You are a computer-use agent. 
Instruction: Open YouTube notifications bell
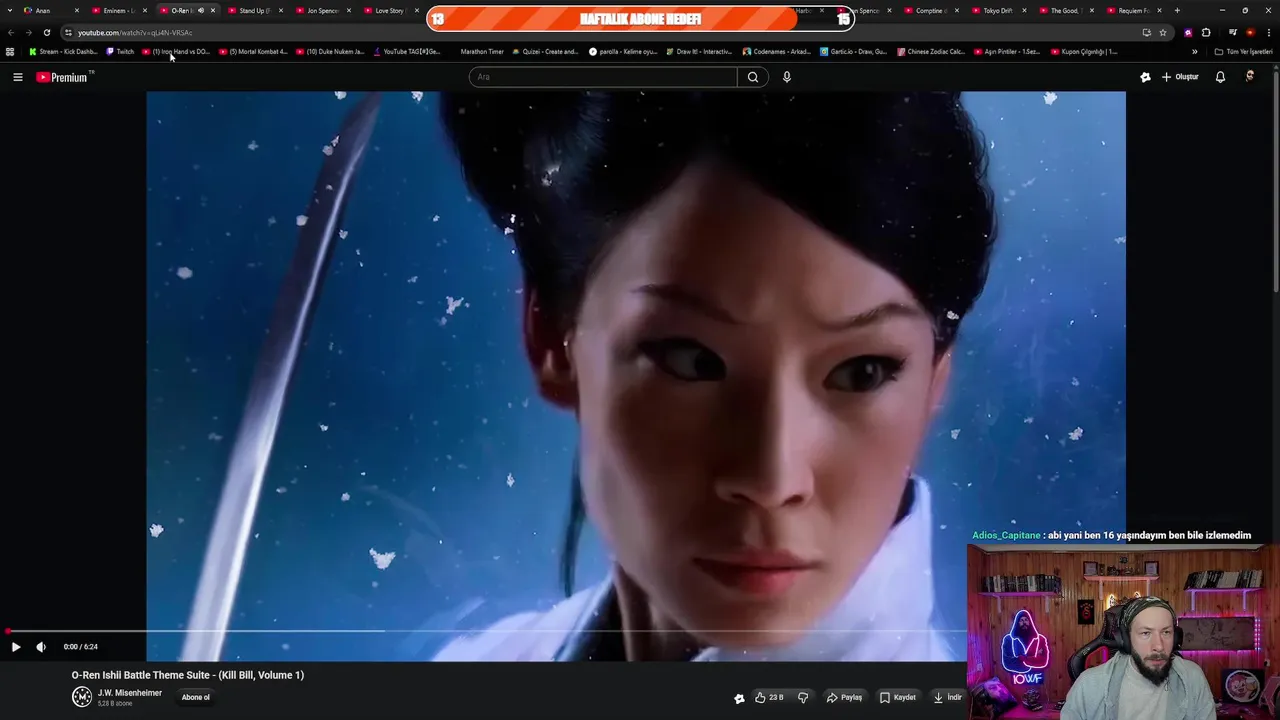(x=1220, y=77)
